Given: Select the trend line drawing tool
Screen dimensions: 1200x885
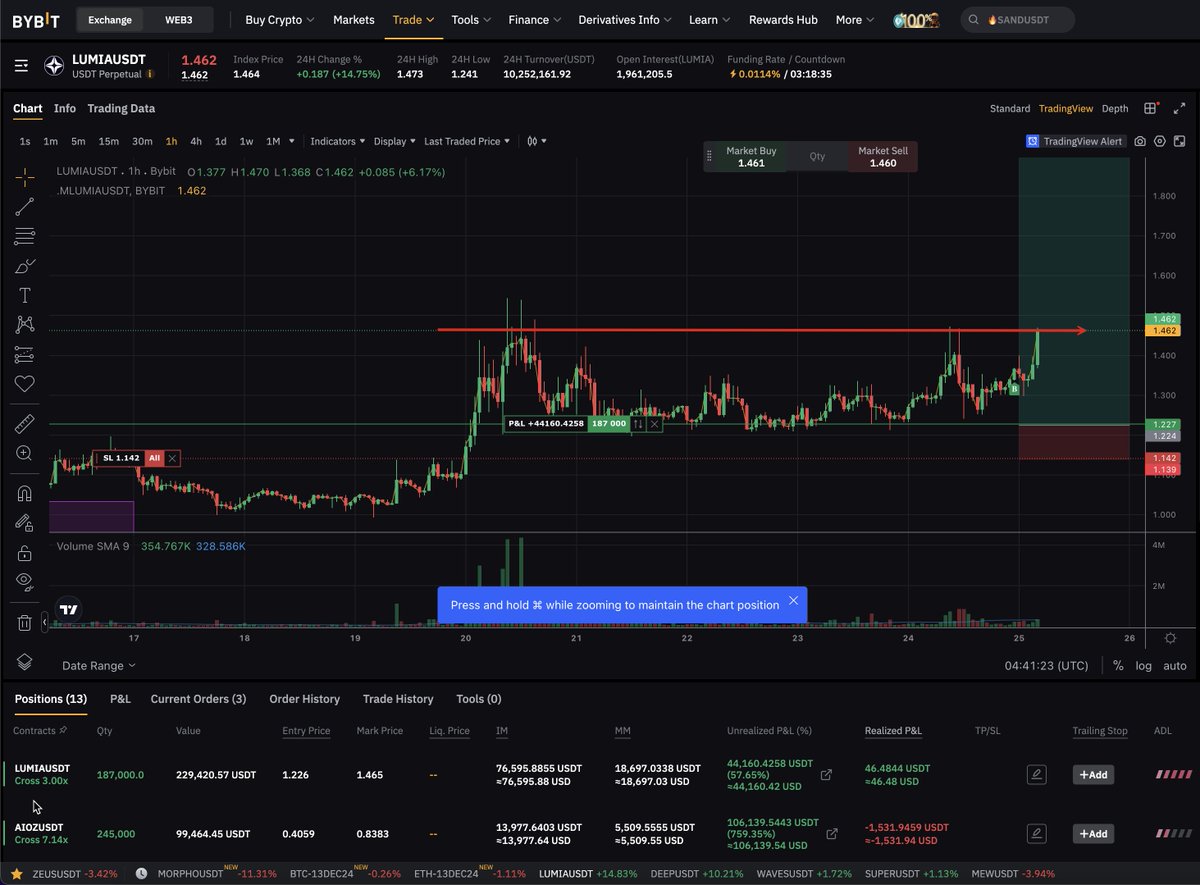Looking at the screenshot, I should coord(24,207).
